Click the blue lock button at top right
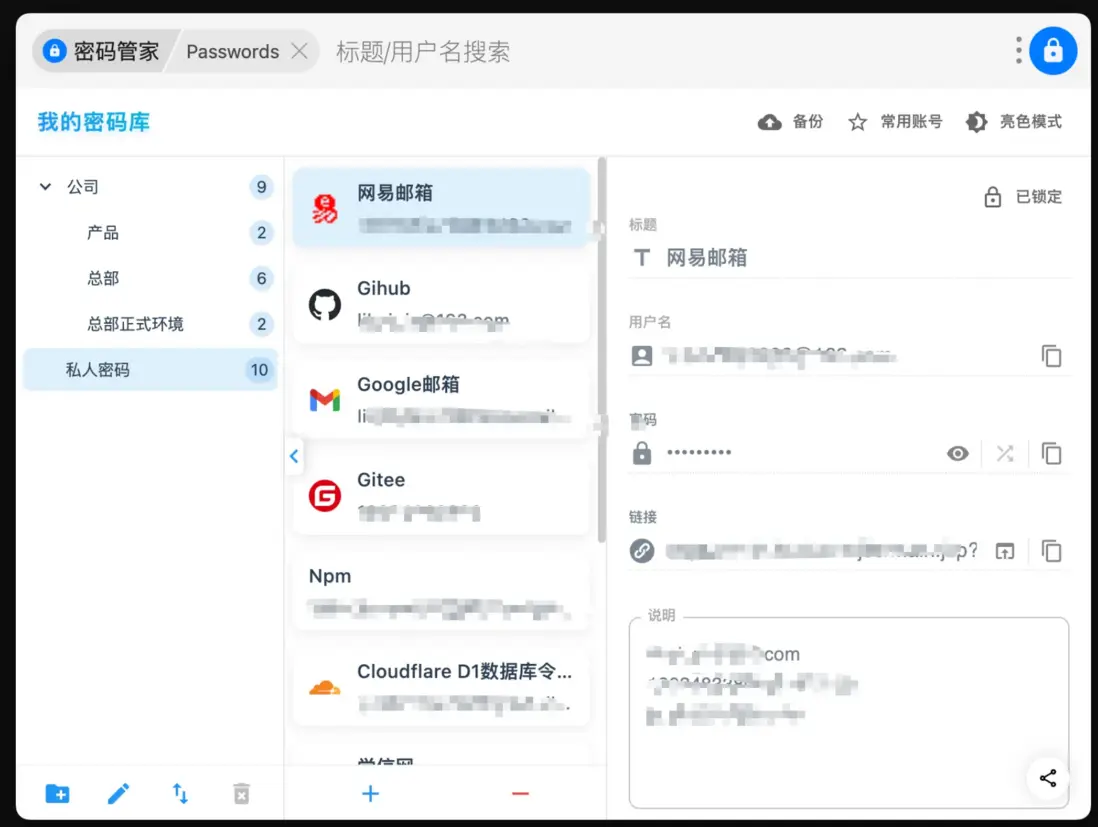1098x827 pixels. 1052,51
